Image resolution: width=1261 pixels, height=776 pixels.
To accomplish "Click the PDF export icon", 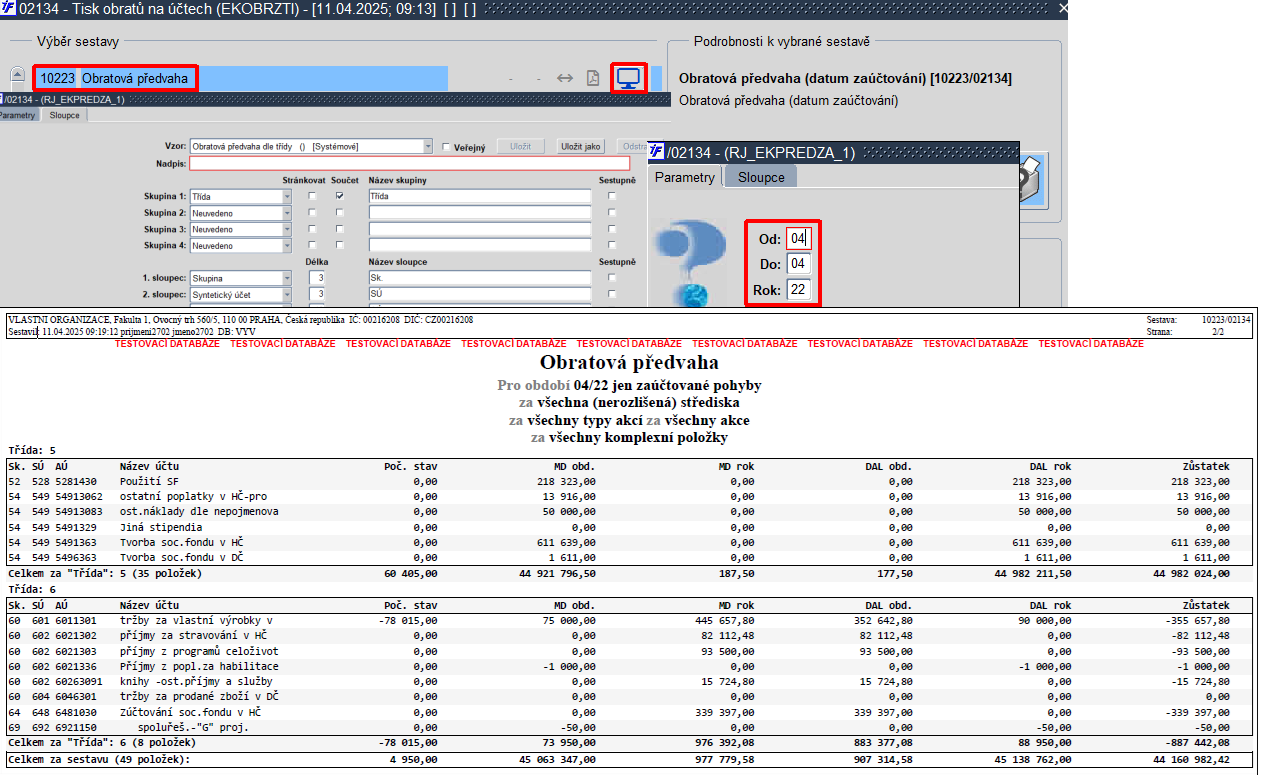I will 593,78.
